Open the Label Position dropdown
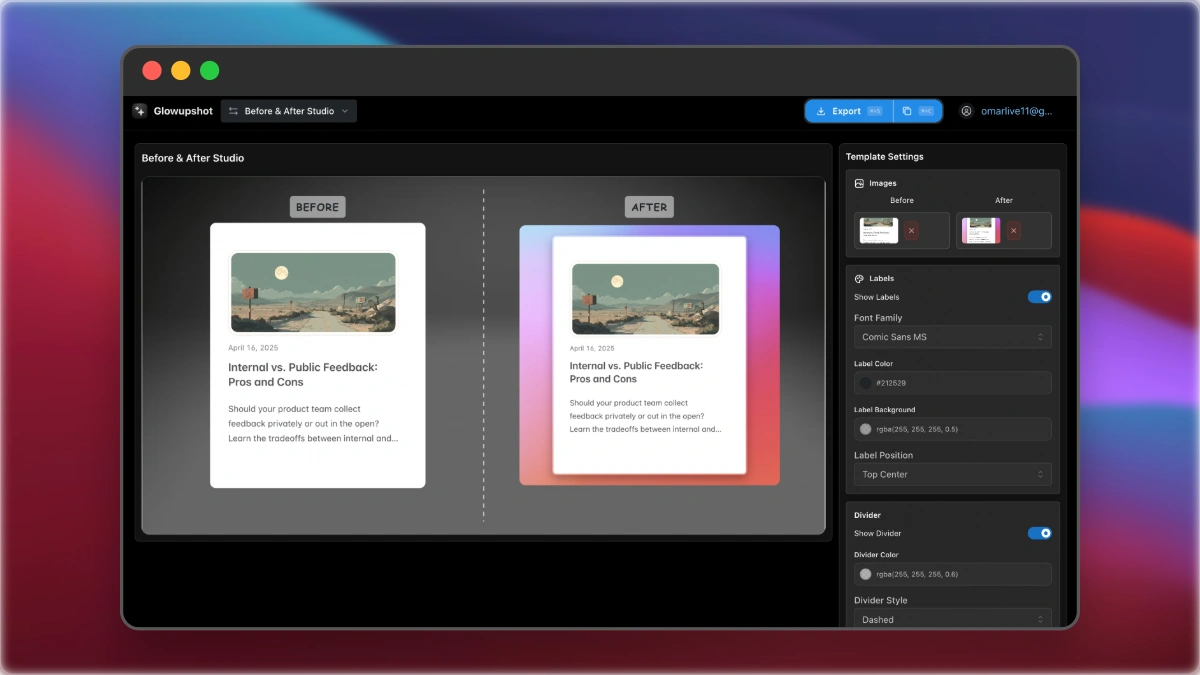Screen dimensions: 1200x675 coord(952,475)
